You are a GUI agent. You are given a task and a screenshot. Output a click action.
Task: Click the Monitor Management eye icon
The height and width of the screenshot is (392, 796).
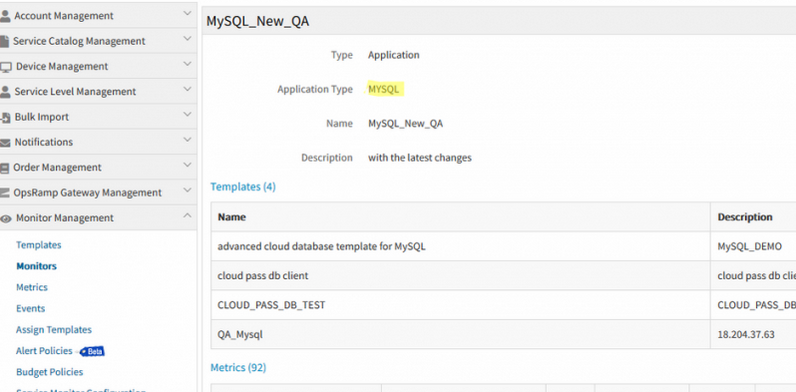pyautogui.click(x=6, y=218)
